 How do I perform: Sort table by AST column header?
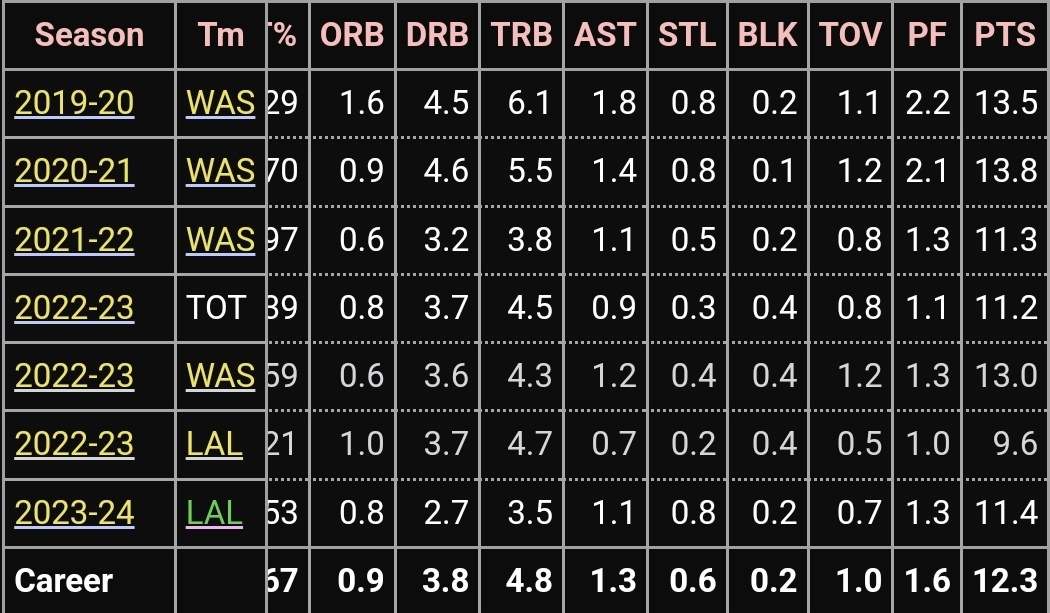[x=605, y=35]
